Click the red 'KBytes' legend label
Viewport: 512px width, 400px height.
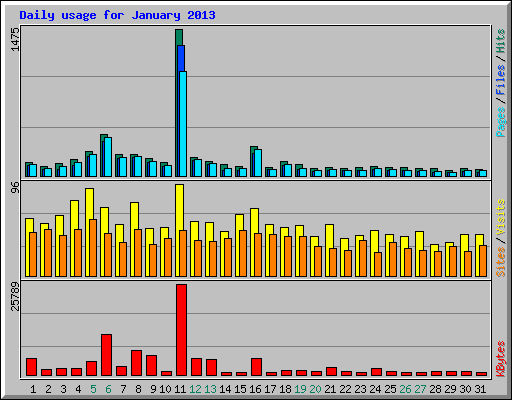501,359
